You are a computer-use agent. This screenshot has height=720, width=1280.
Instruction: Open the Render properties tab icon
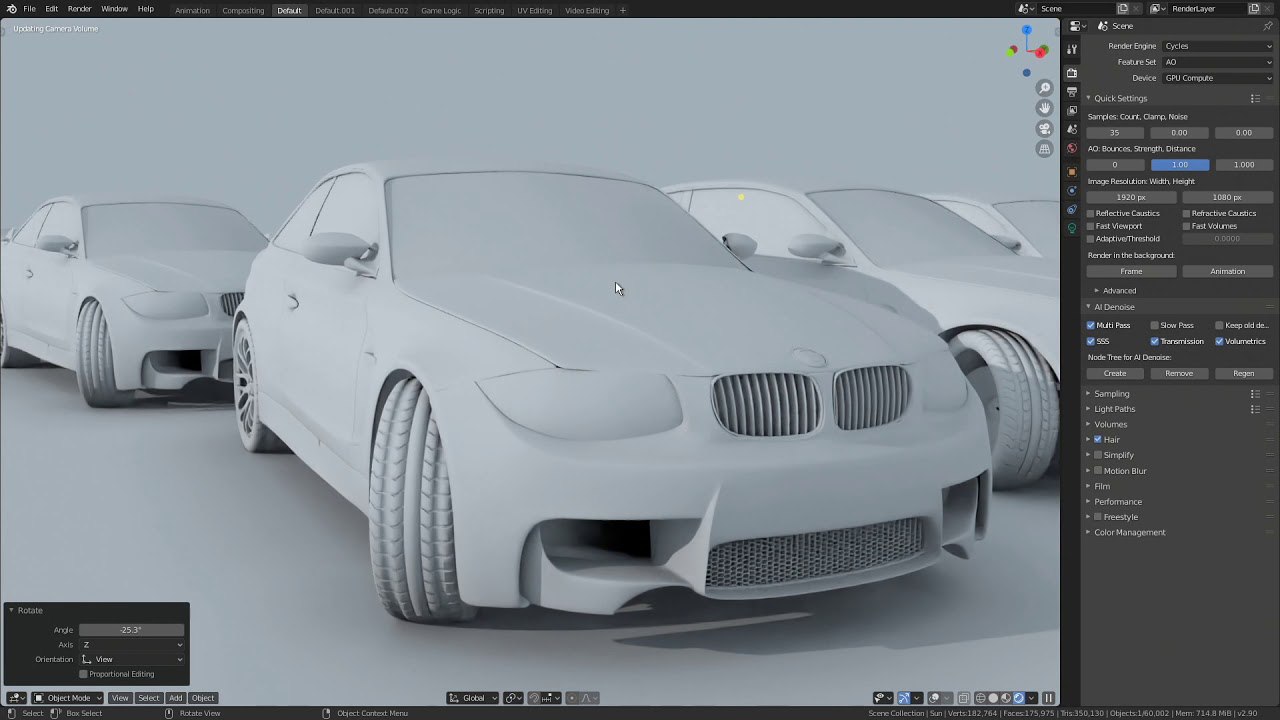tap(1072, 73)
